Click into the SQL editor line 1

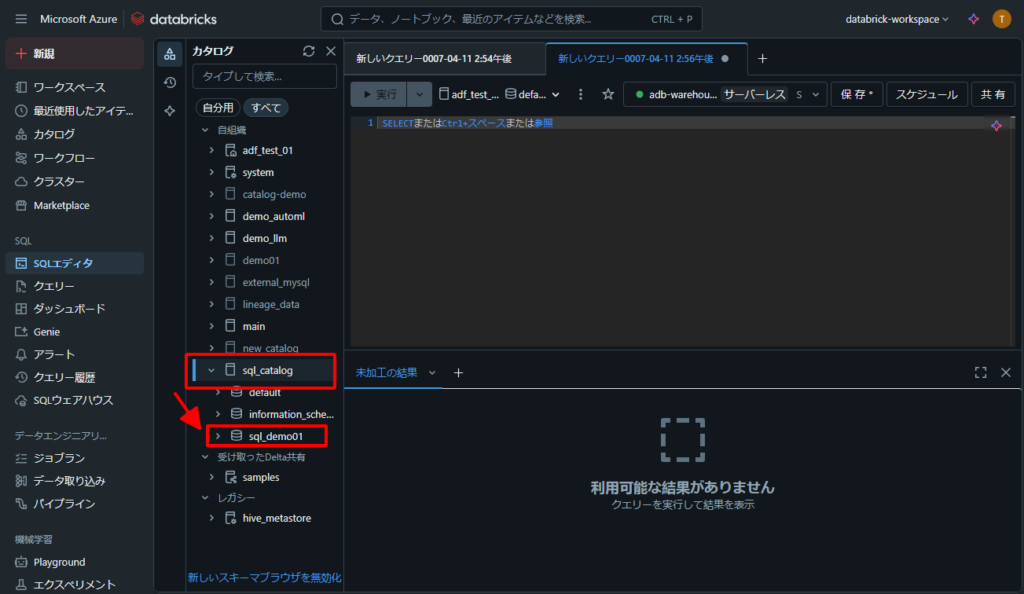pyautogui.click(x=682, y=123)
